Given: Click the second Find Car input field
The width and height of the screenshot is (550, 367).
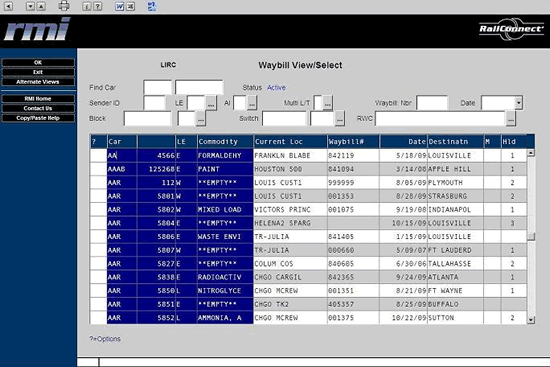Looking at the screenshot, I should point(199,87).
